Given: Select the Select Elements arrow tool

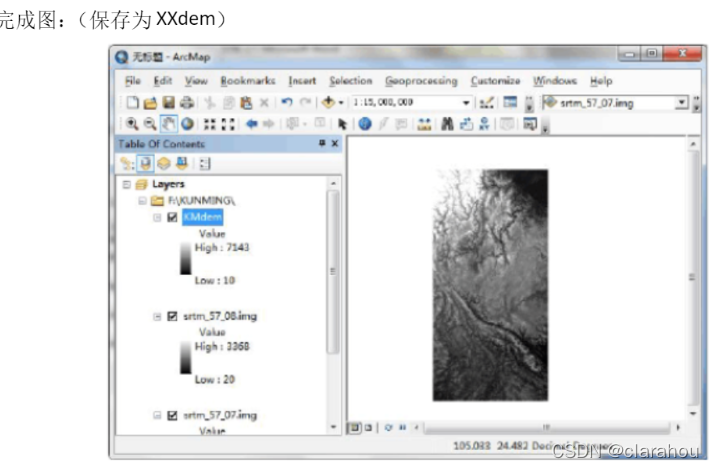Looking at the screenshot, I should [342, 124].
